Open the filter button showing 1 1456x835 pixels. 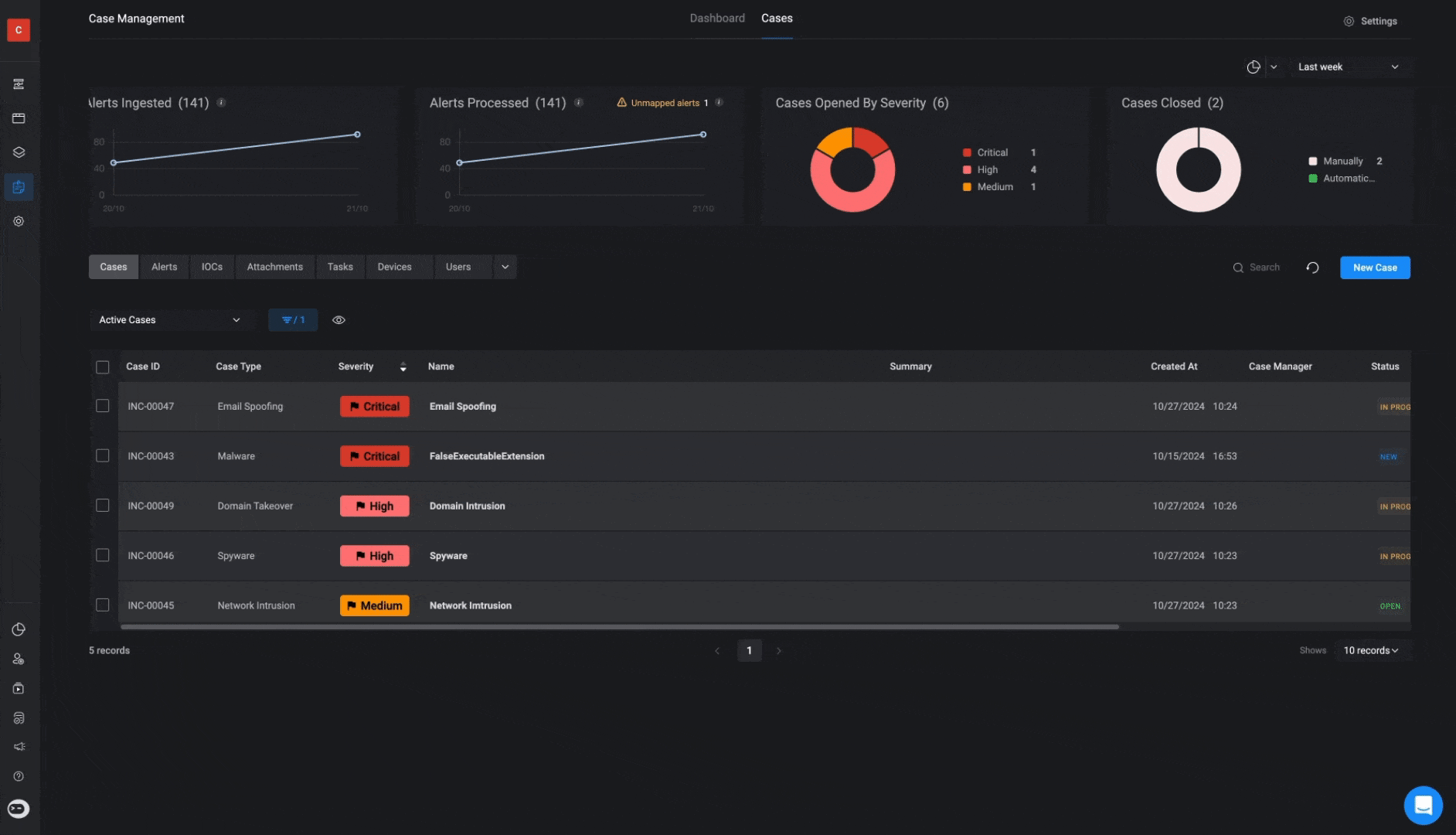[x=293, y=320]
